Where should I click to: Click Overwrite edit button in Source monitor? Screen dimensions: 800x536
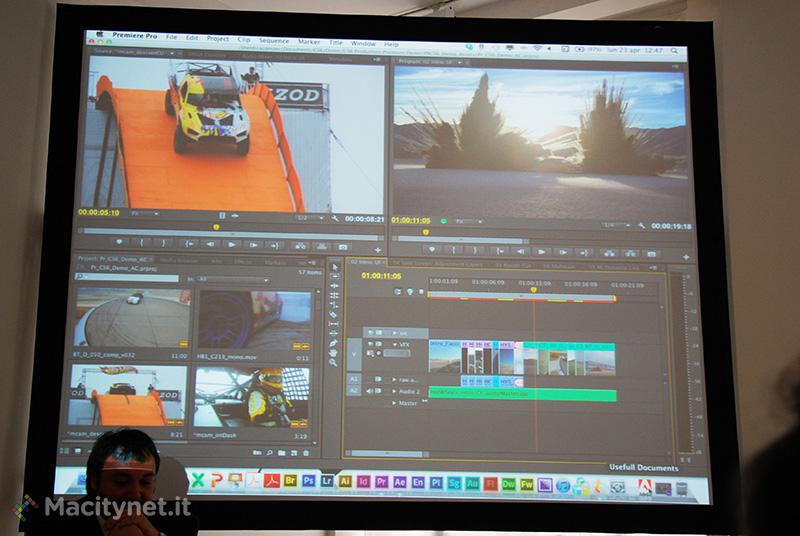tap(322, 247)
